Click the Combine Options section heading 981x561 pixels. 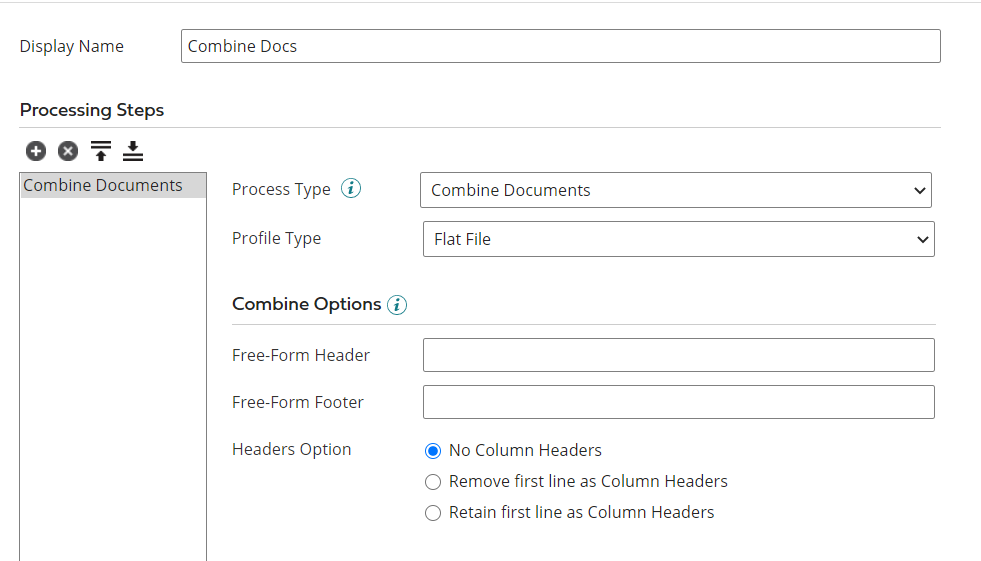click(306, 304)
